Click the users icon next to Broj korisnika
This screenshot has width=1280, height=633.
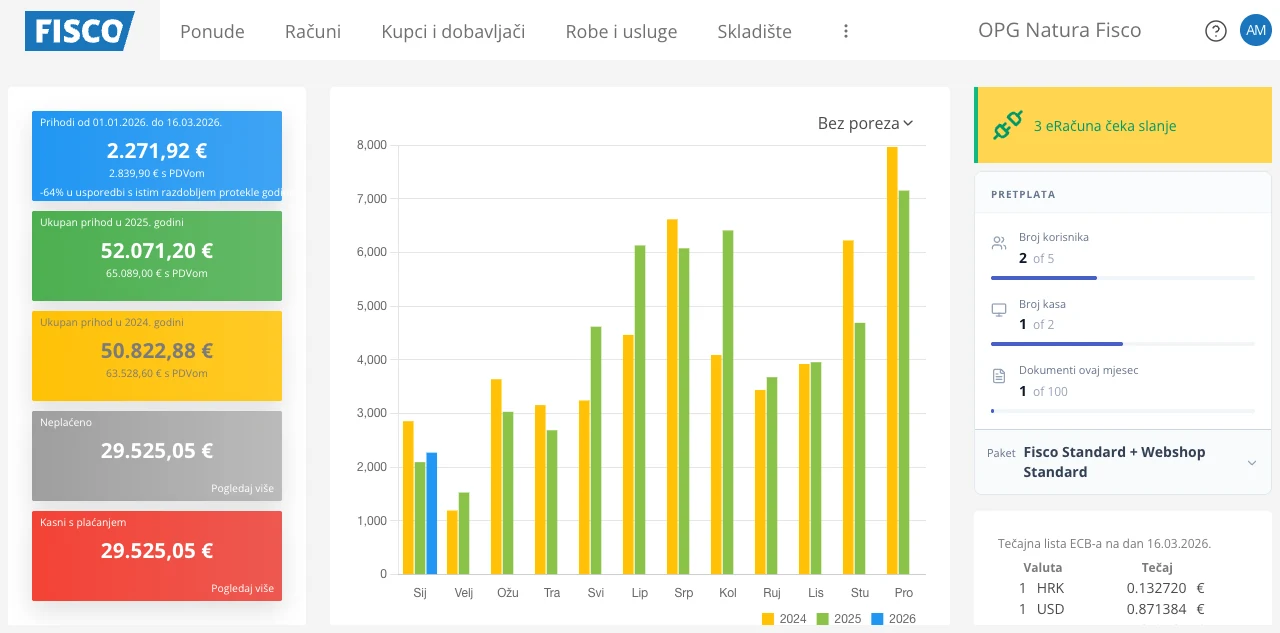point(998,242)
